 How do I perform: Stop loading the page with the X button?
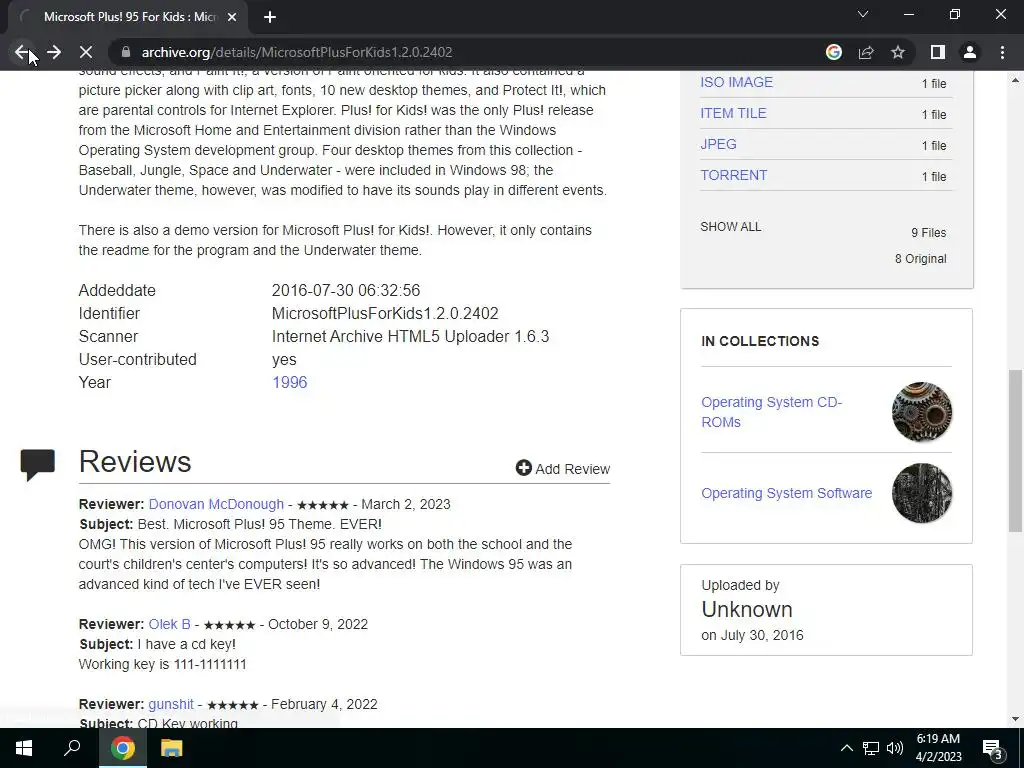86,52
